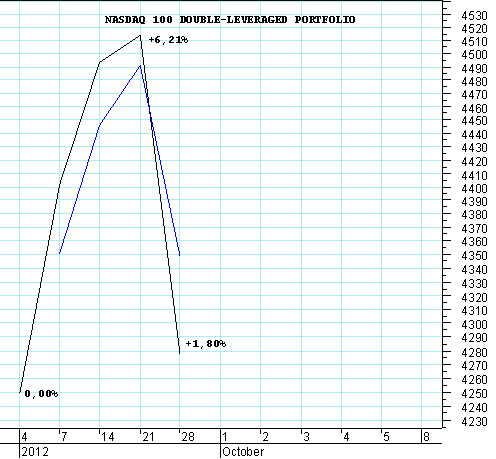
Task: Select the '+1,80%' end label
Action: coord(206,343)
